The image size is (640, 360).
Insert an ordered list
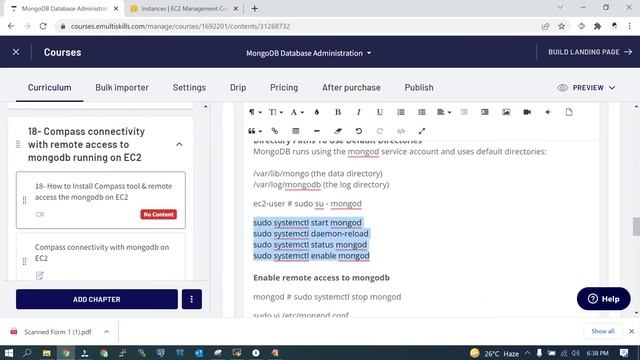[401, 112]
